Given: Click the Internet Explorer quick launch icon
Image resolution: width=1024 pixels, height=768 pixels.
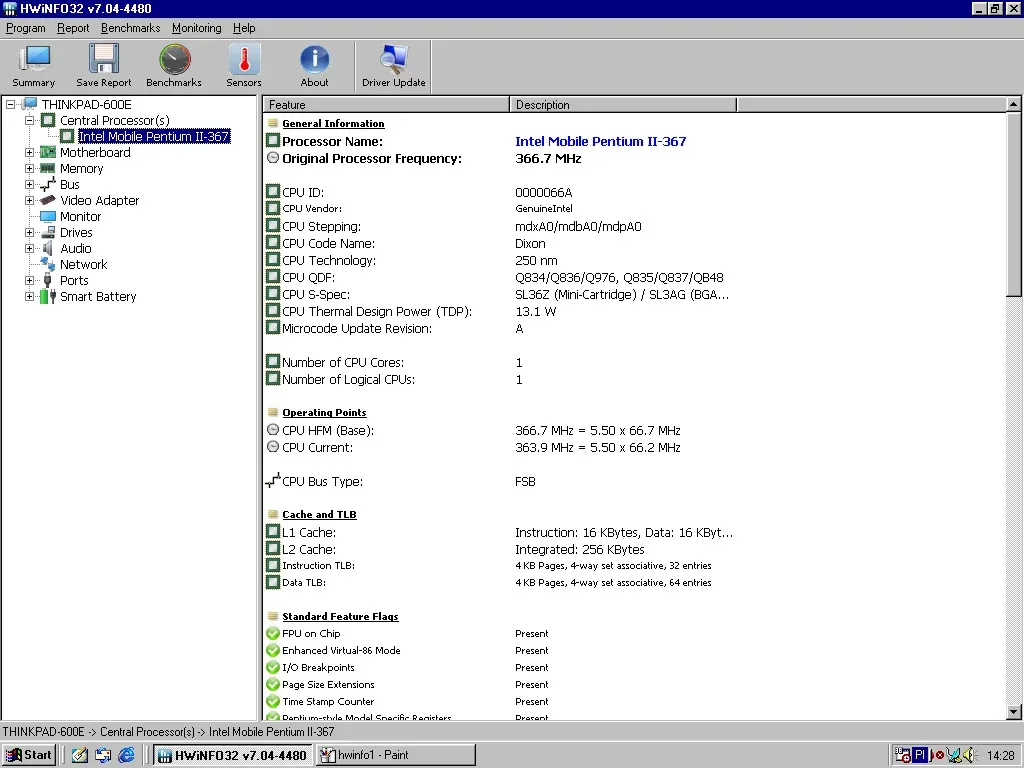Looking at the screenshot, I should coord(126,755).
